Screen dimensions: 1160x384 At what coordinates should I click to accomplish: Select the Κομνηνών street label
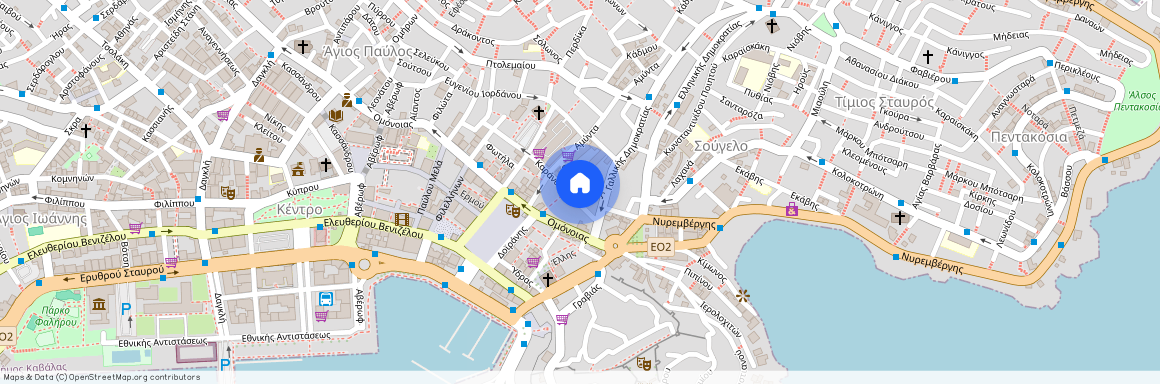[x=72, y=178]
